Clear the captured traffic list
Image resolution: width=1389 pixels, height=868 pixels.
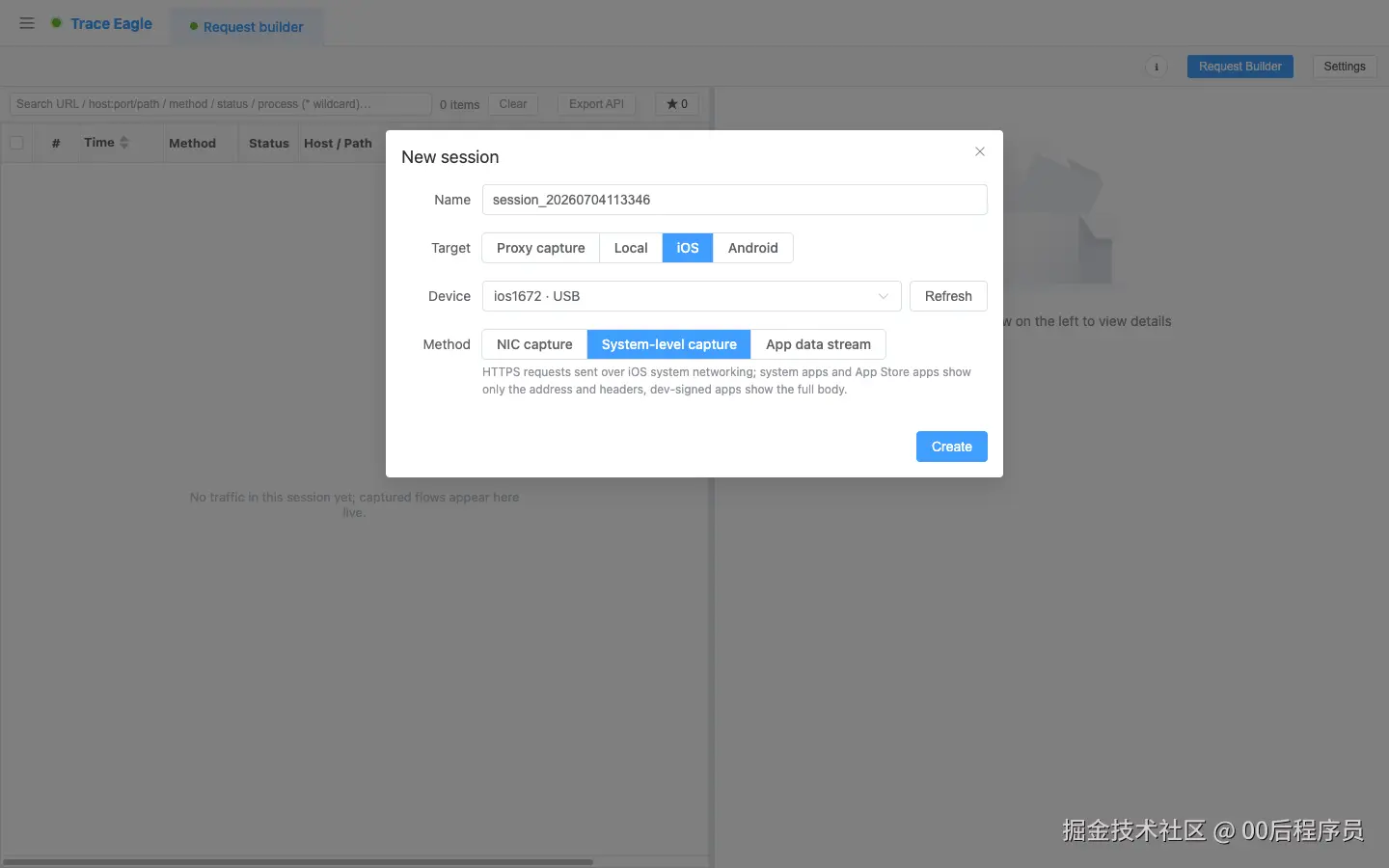(512, 104)
